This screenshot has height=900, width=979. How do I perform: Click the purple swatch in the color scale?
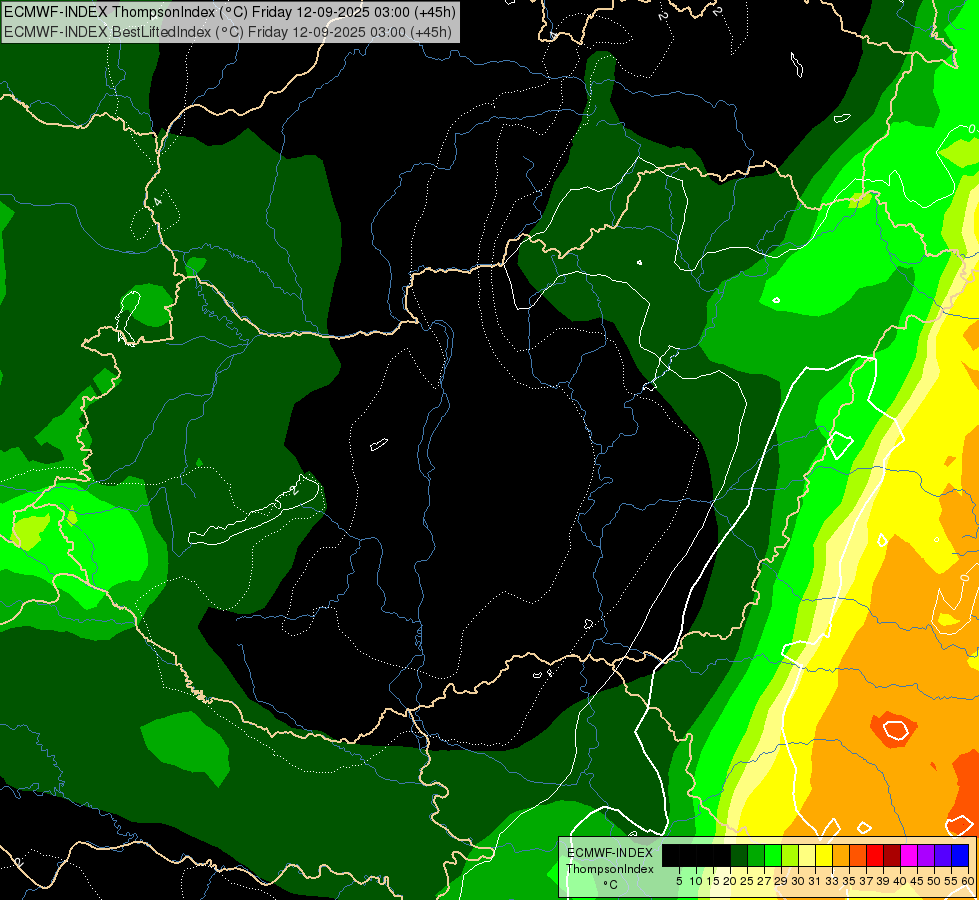coord(926,855)
